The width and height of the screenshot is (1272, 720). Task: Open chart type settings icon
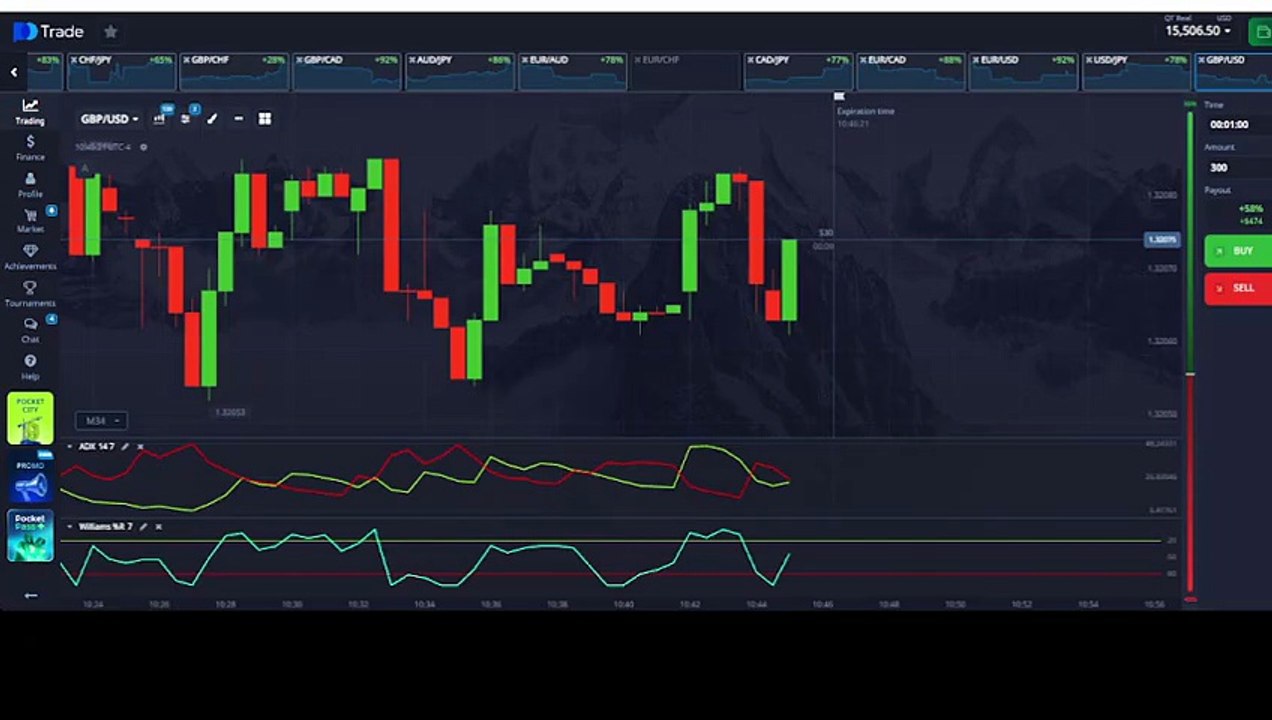click(159, 118)
